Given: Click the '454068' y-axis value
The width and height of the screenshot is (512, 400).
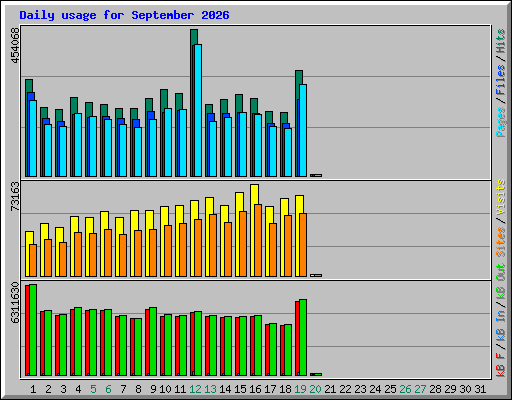Looking at the screenshot, I should click(15, 45).
